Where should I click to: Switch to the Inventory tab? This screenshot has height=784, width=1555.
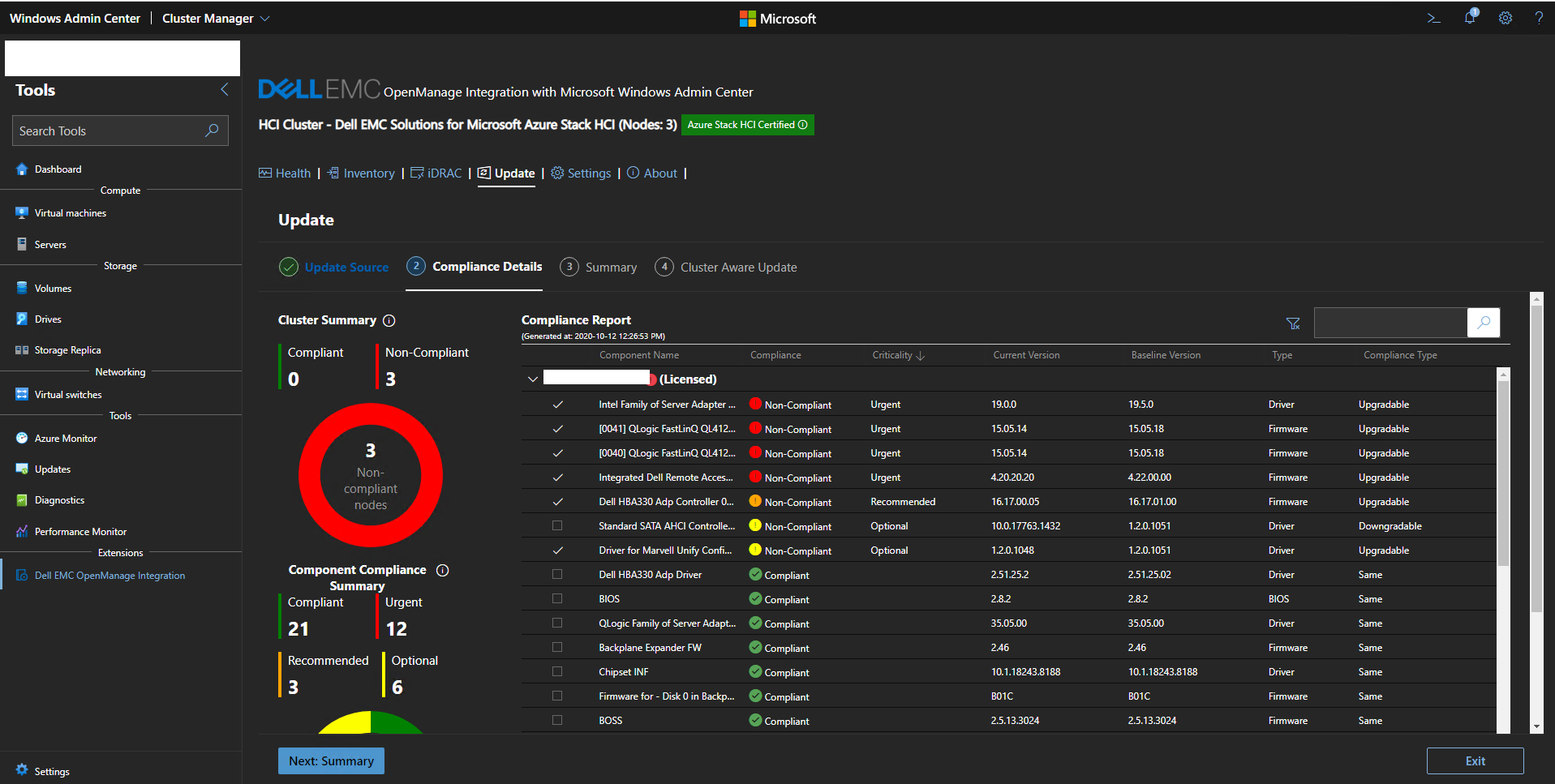tap(361, 174)
